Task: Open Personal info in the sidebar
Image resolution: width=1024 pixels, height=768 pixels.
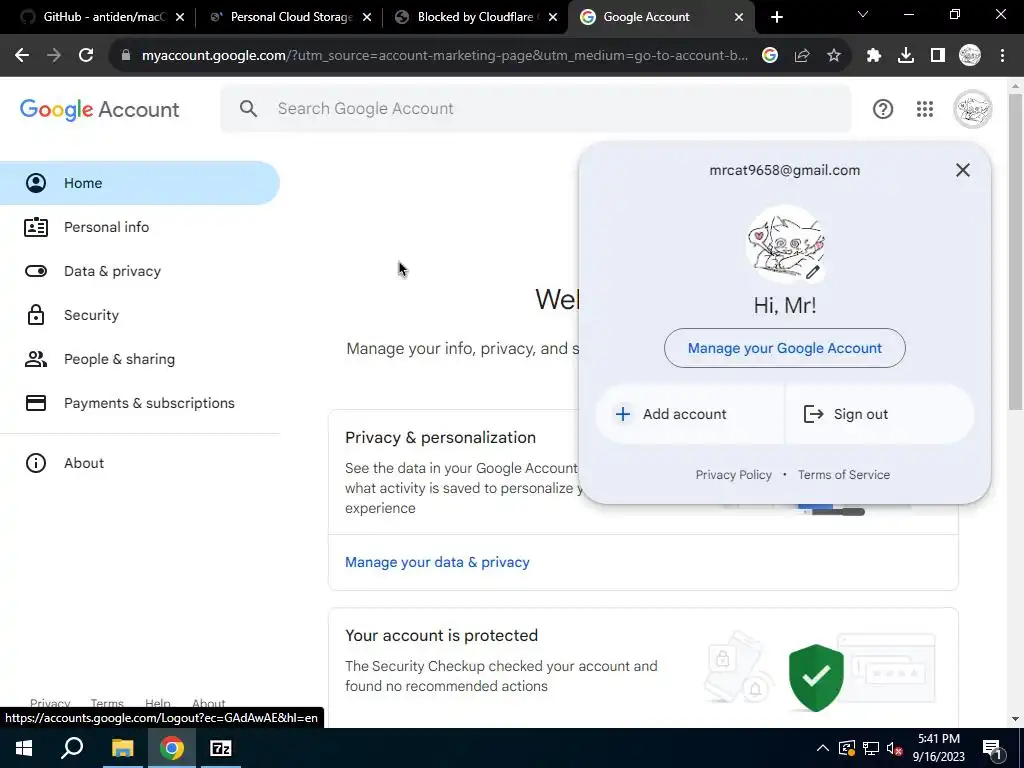Action: coord(140,227)
